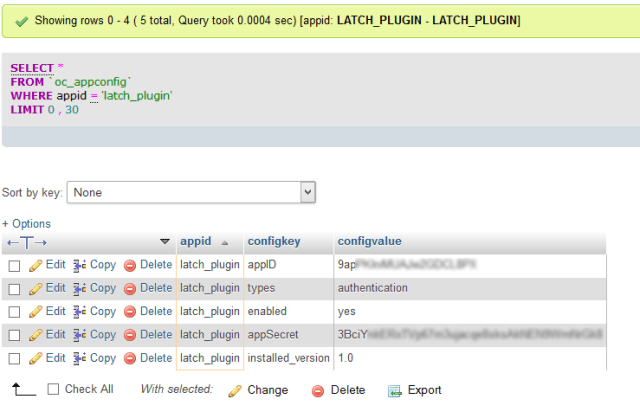This screenshot has height=412, width=640.
Task: Click Copy icon for installed_version row
Action: tap(79, 358)
